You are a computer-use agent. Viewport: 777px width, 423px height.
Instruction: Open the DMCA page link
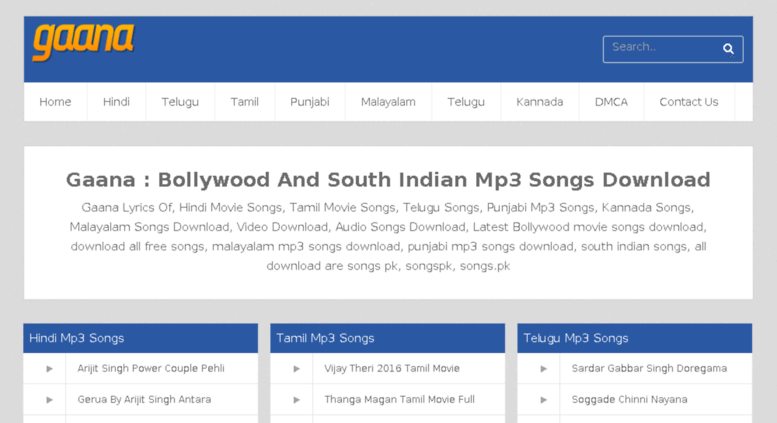(x=611, y=102)
